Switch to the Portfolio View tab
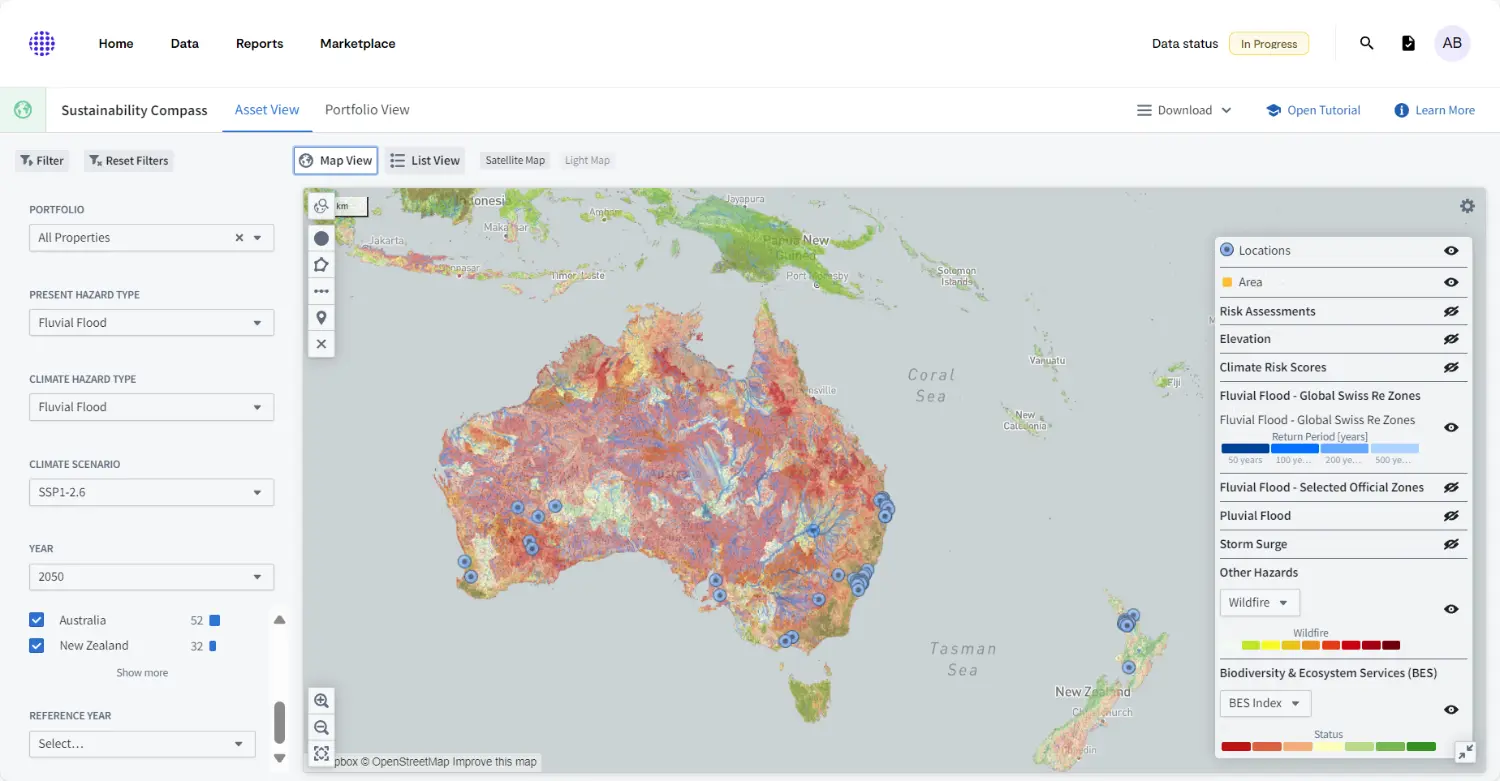Viewport: 1500px width, 781px height. (x=367, y=110)
